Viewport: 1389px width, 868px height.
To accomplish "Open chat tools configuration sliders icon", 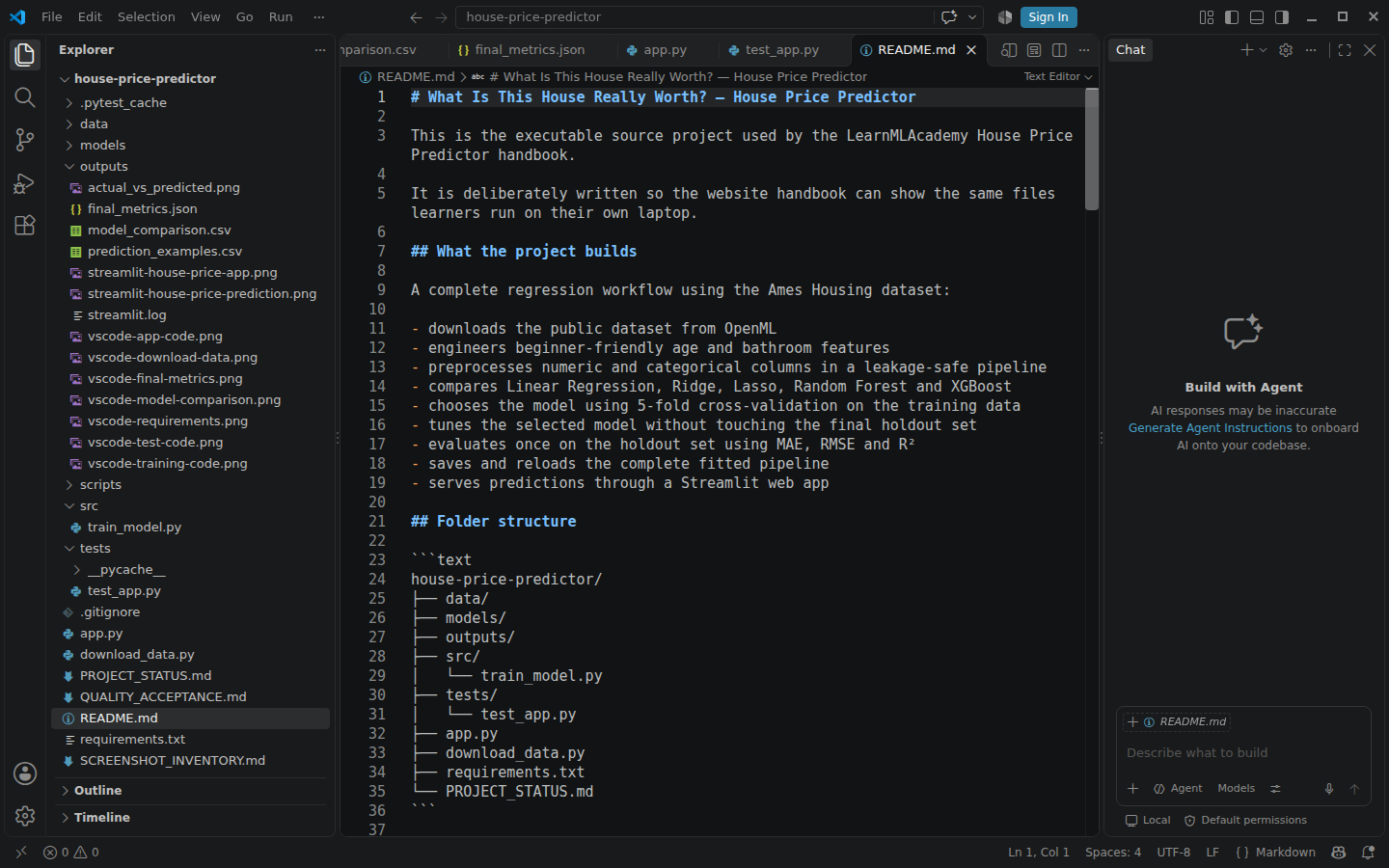I will click(x=1275, y=789).
